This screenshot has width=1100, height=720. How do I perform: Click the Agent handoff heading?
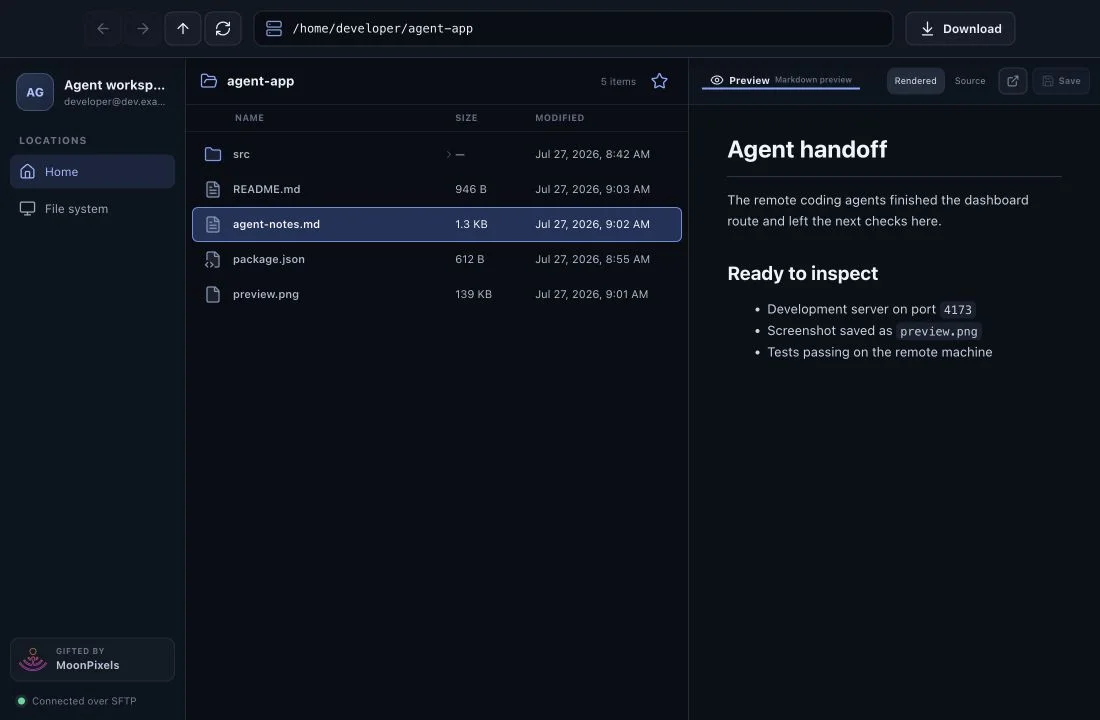point(807,149)
